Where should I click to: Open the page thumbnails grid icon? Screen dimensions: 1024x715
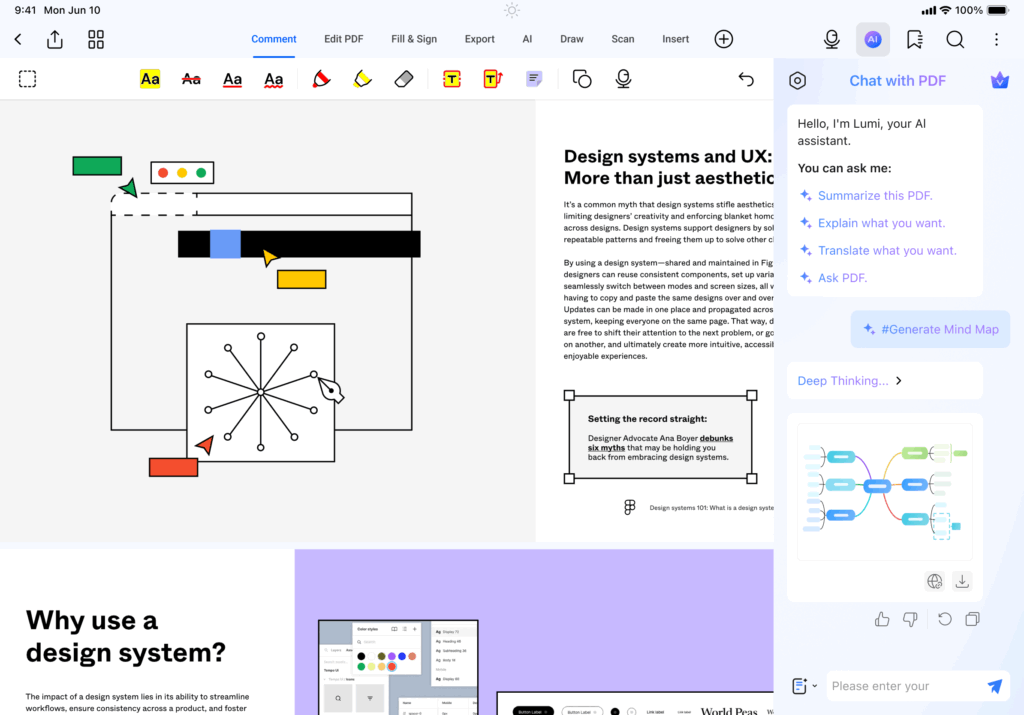96,39
